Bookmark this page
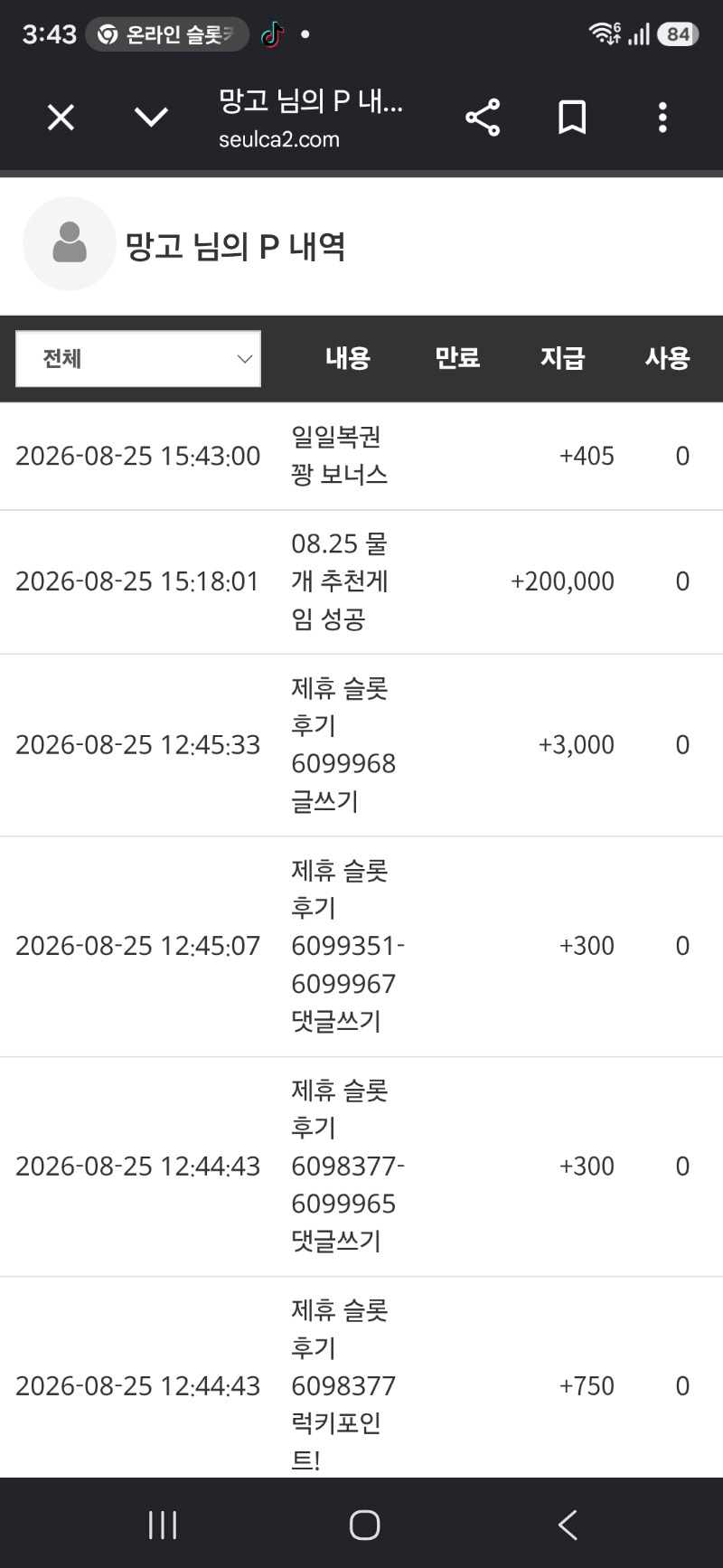 click(572, 118)
